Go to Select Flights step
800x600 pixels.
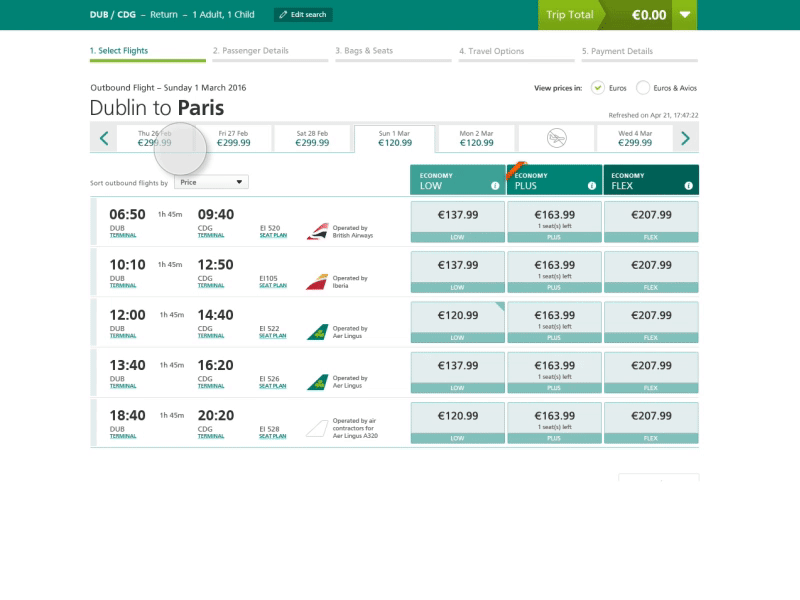(148, 53)
